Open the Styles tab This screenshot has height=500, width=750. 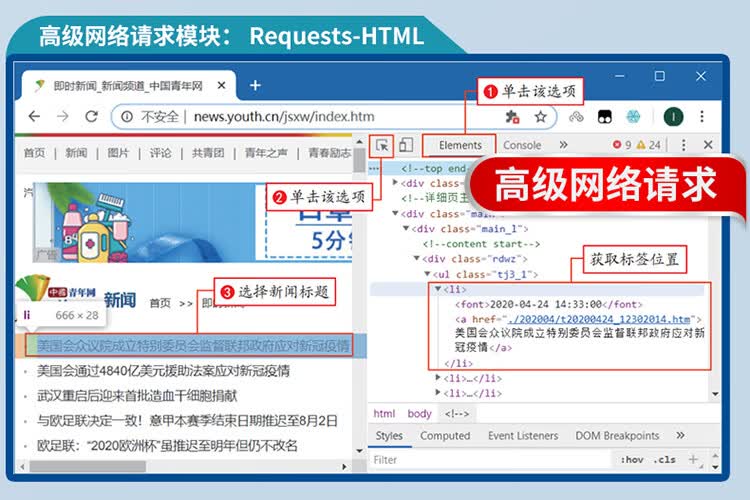coord(389,436)
